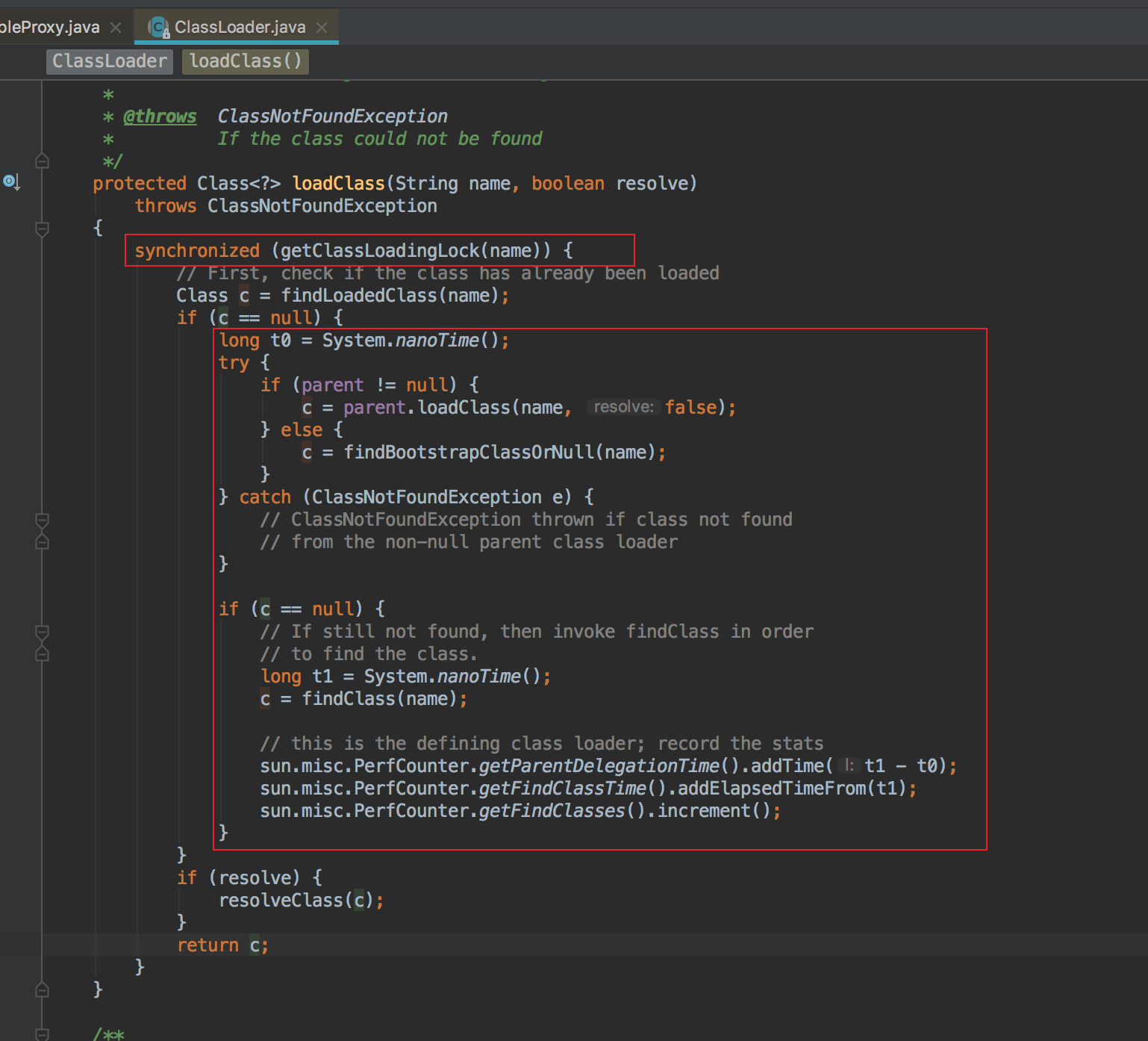Close the partially visible oleProxy.java tab
Screen dimensions: 1148x1041
(x=116, y=28)
